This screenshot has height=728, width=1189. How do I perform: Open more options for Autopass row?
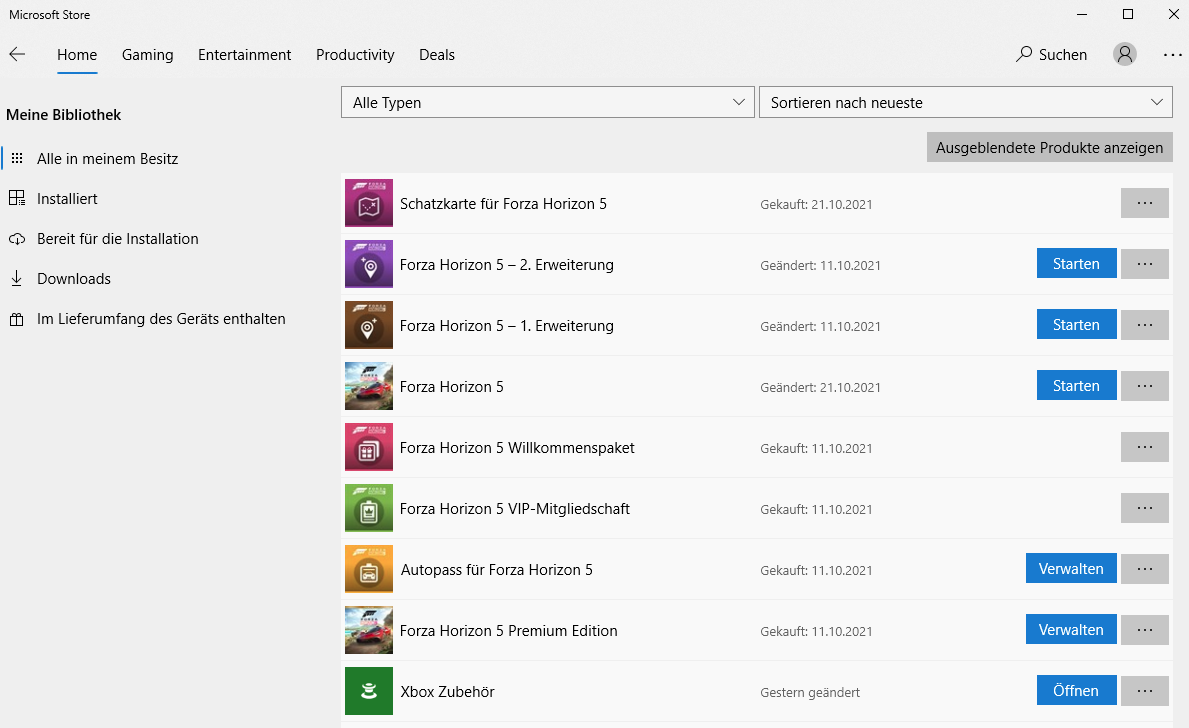[1144, 569]
